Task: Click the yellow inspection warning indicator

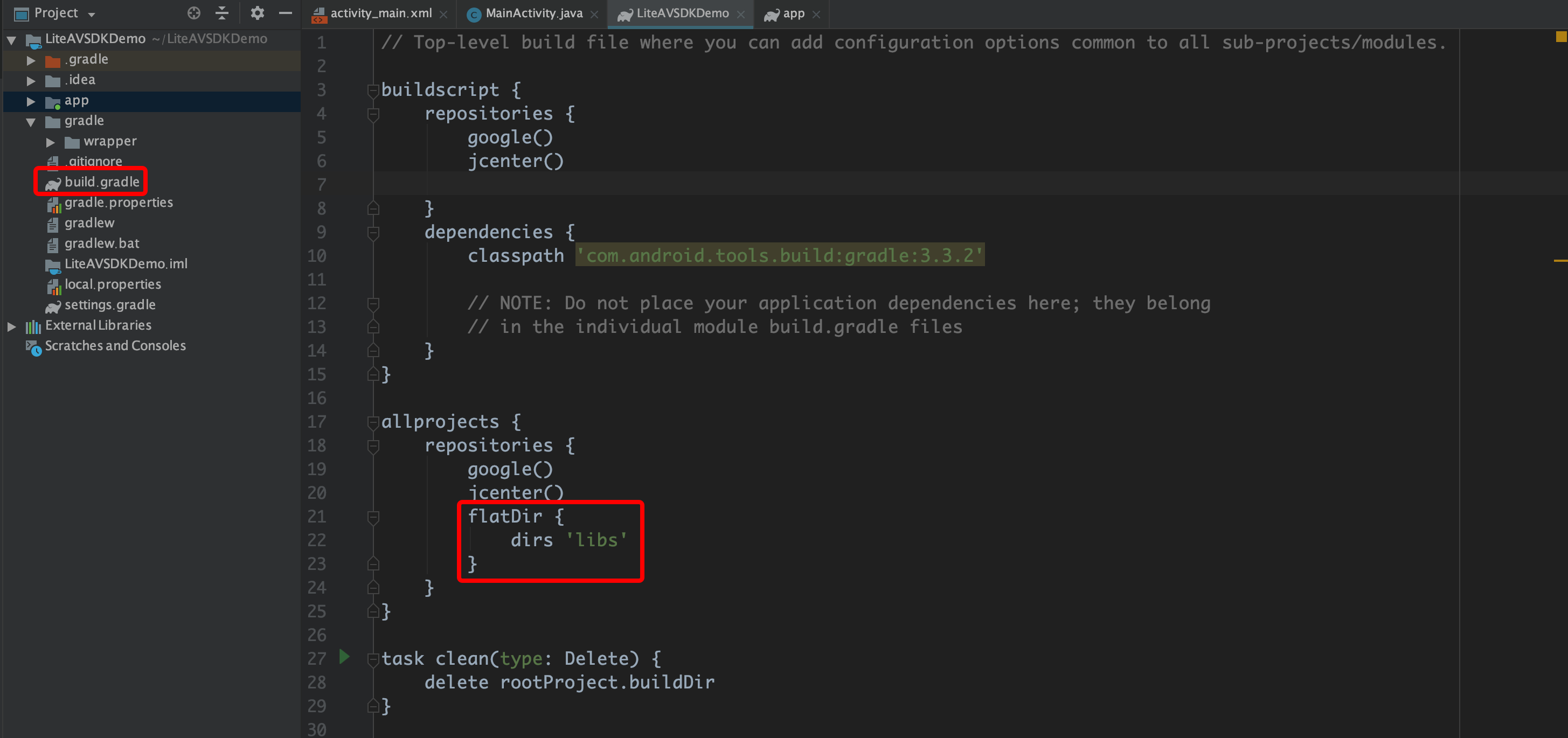Action: 1560,37
